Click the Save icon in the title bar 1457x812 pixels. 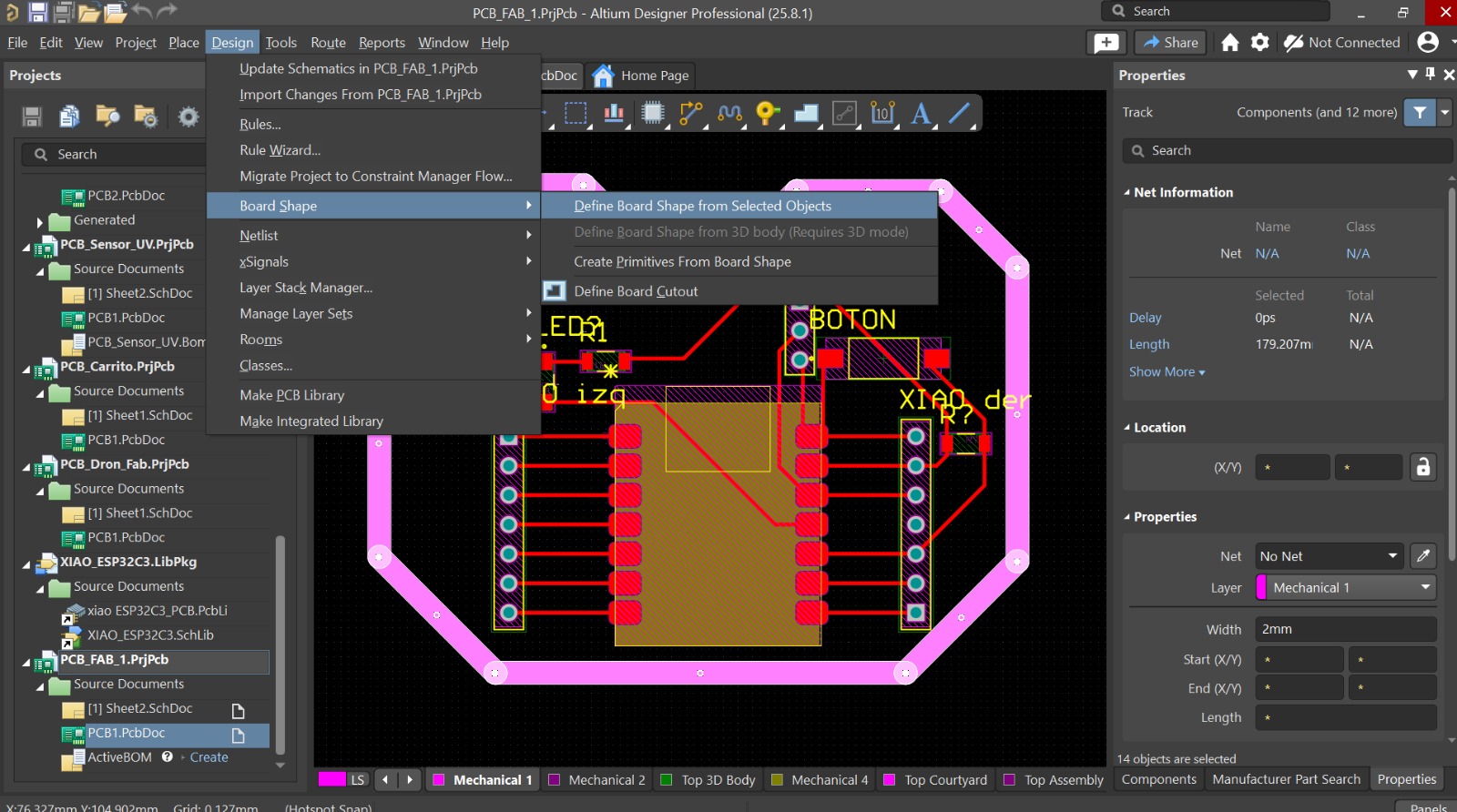[37, 12]
